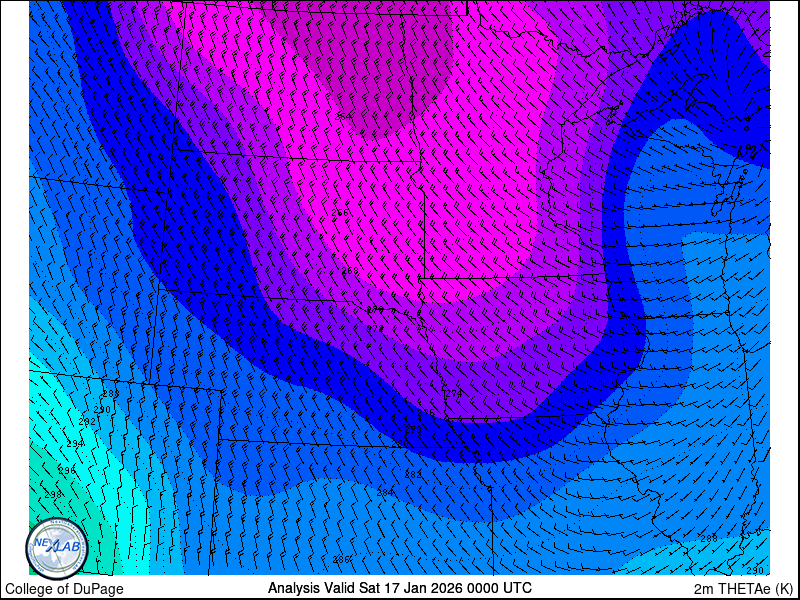
Task: Click the 278 contour label
Action: [x=414, y=430]
